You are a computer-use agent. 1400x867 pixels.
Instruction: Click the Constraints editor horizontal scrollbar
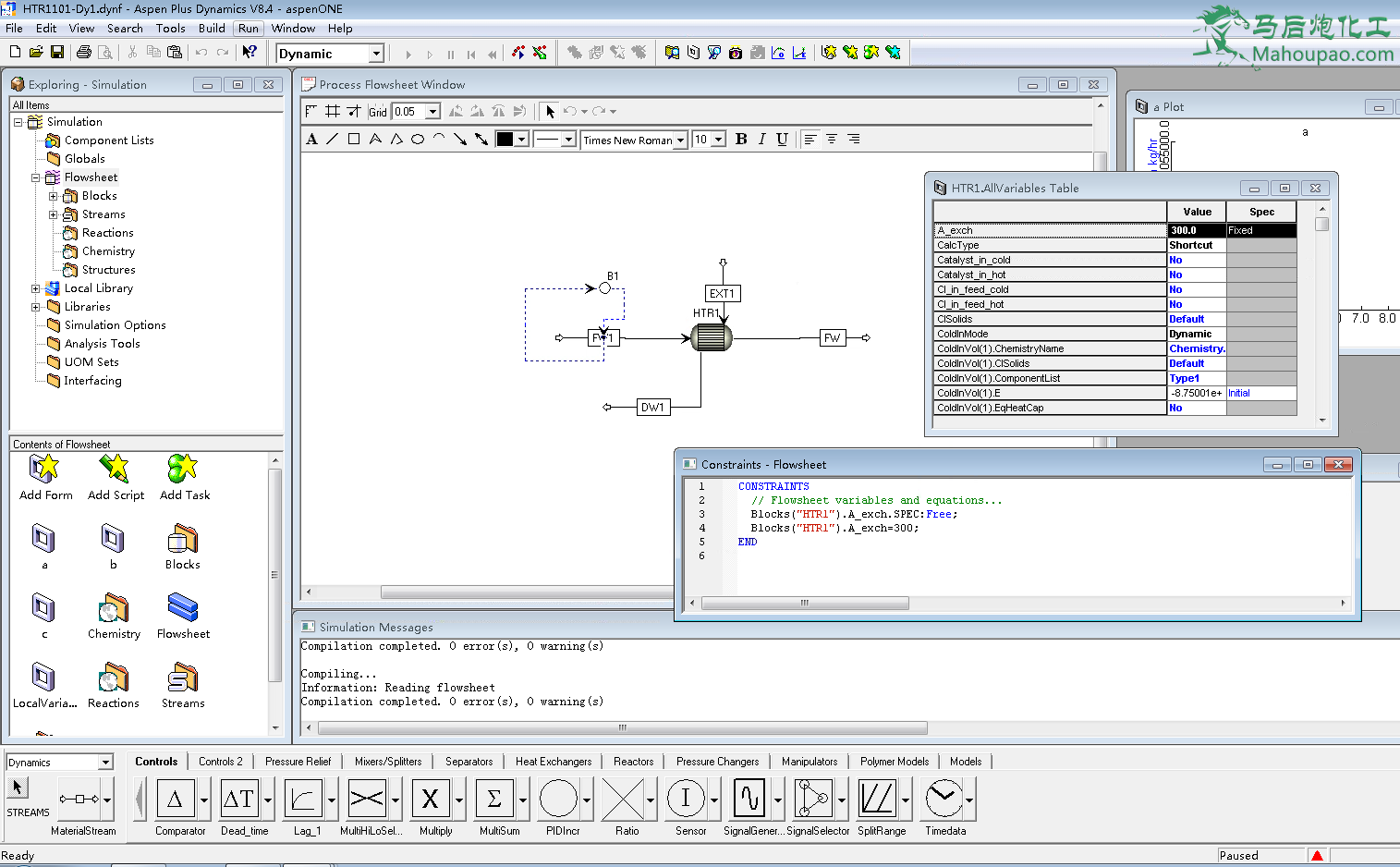coord(804,603)
